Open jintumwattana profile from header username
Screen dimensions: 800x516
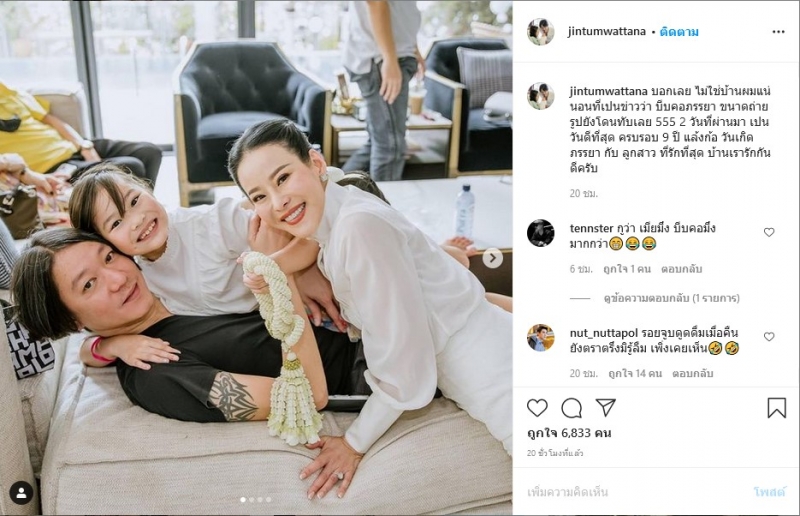tap(607, 31)
